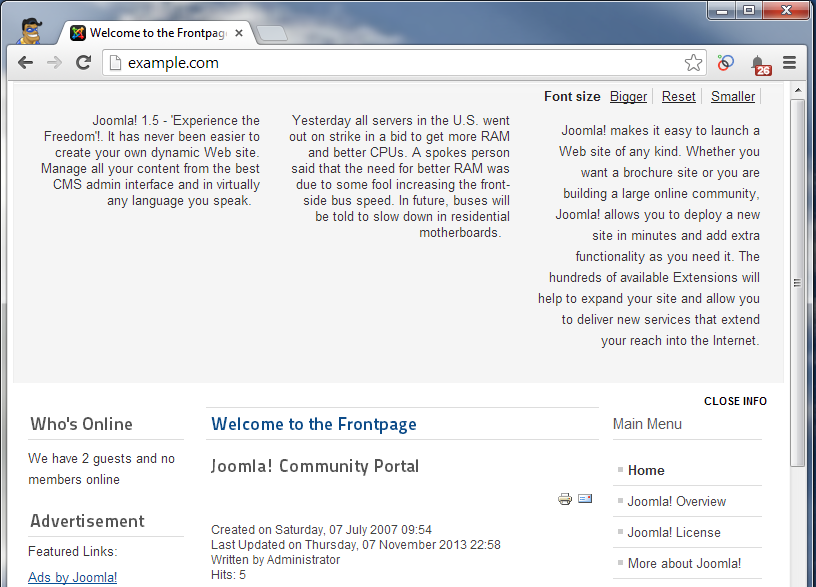Open the notification bell extension showing 26

click(760, 65)
